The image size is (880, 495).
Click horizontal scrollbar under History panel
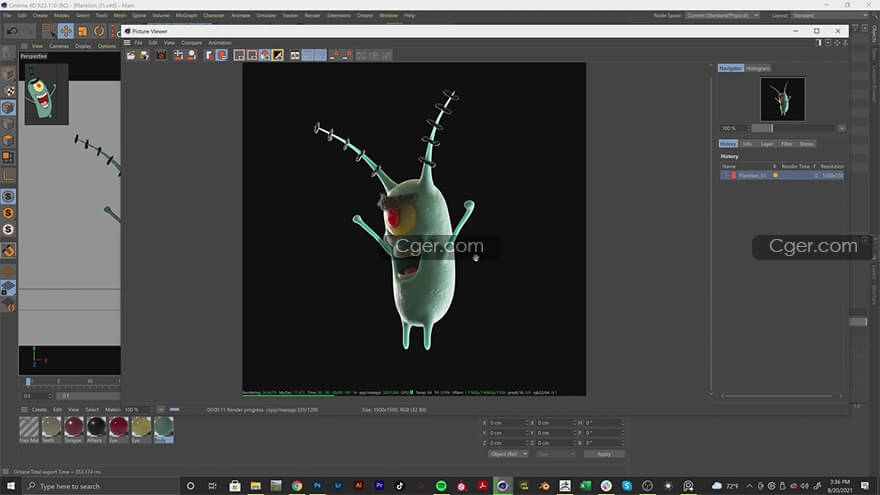point(781,396)
